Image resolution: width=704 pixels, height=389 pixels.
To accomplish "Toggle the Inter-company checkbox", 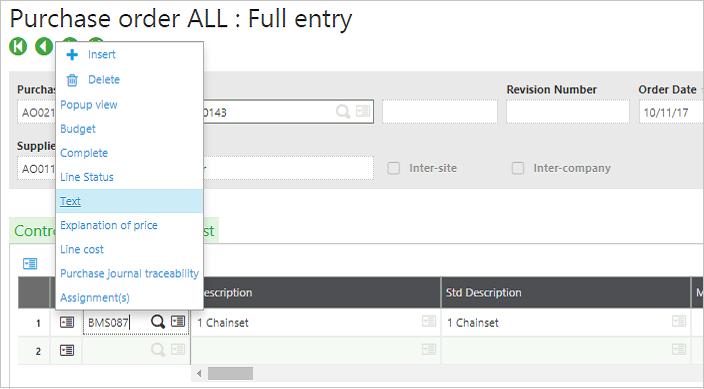I will pyautogui.click(x=518, y=168).
